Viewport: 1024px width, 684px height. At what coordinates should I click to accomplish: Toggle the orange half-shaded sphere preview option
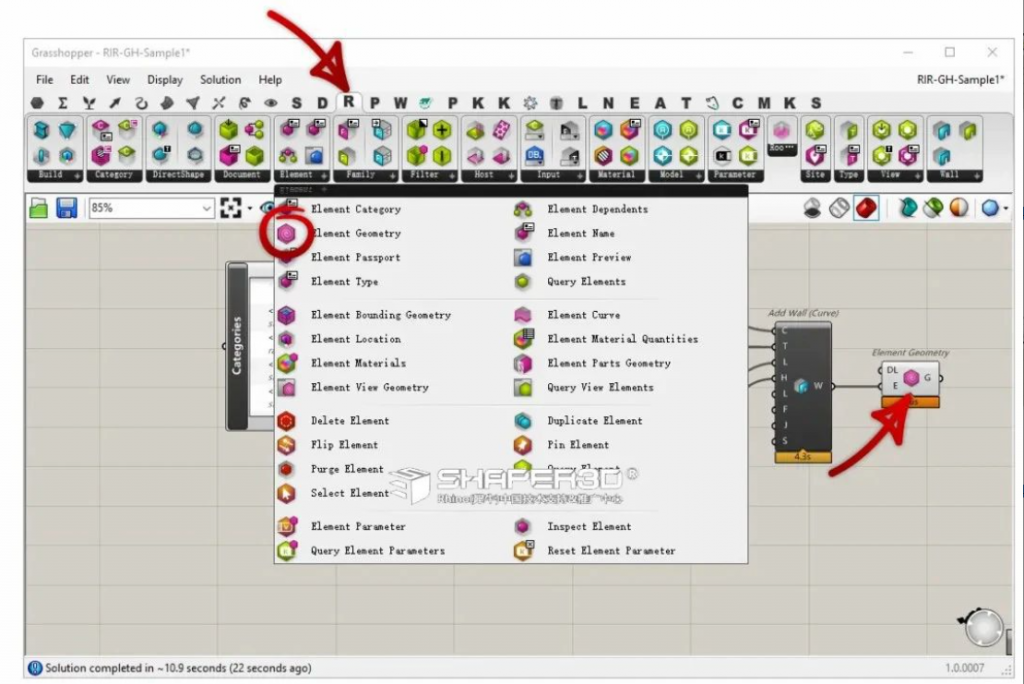(x=959, y=208)
